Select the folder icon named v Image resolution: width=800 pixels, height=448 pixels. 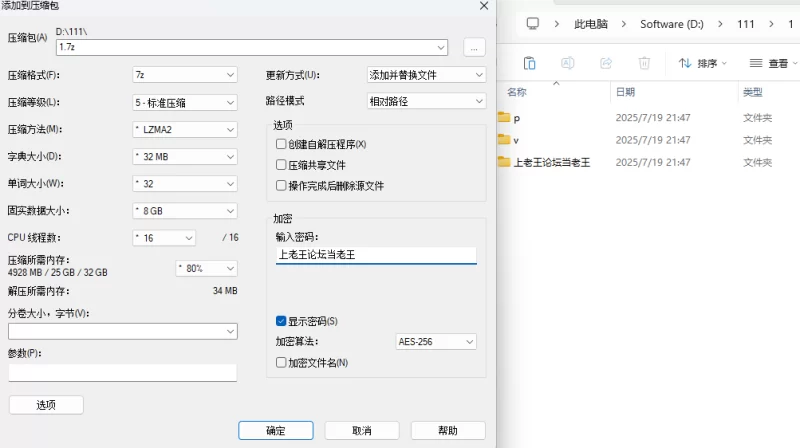[504, 139]
